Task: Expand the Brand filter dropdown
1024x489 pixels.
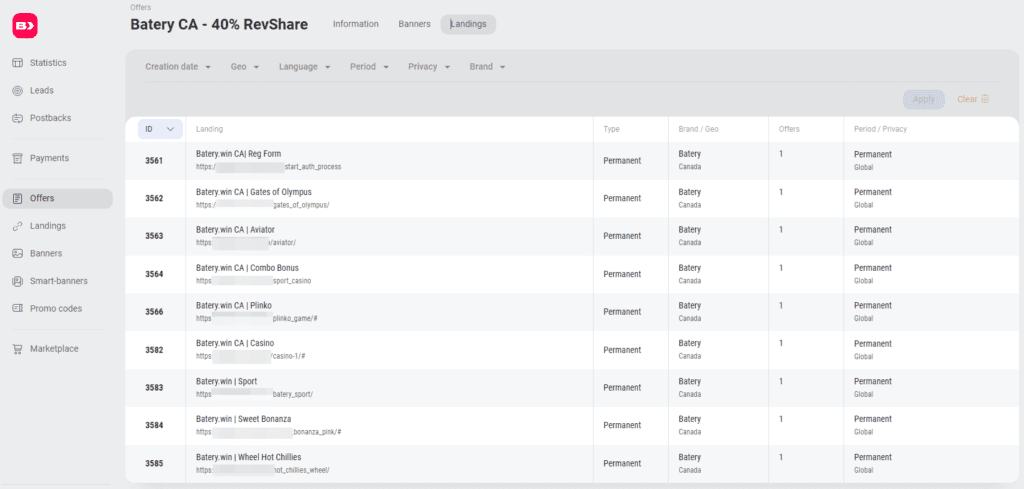Action: [x=487, y=67]
